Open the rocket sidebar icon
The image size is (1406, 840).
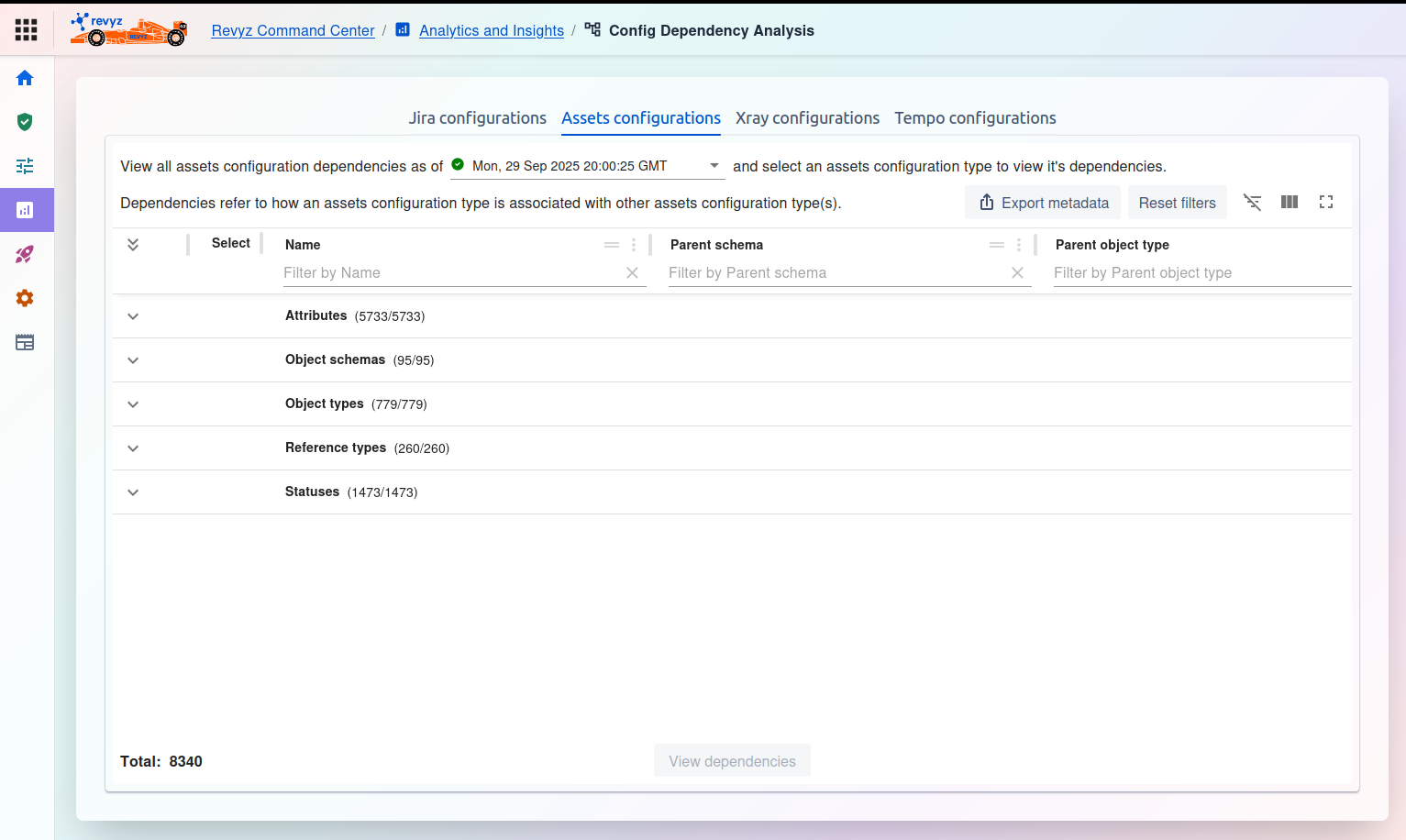coord(25,254)
